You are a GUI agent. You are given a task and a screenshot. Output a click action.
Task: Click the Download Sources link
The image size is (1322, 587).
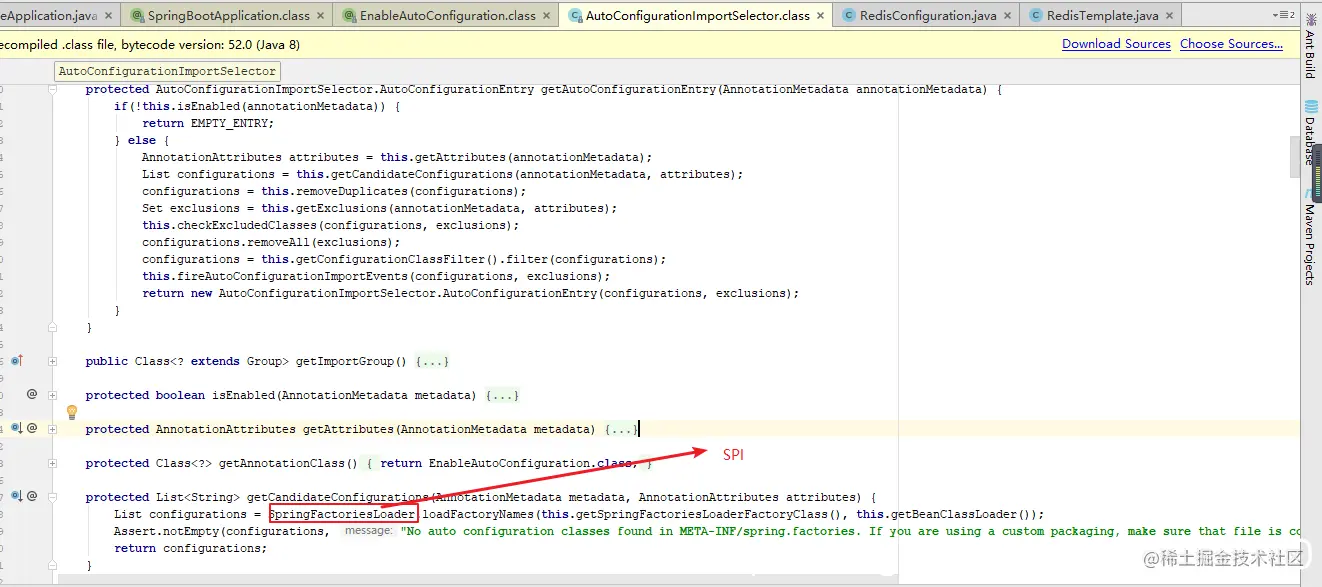click(1116, 44)
